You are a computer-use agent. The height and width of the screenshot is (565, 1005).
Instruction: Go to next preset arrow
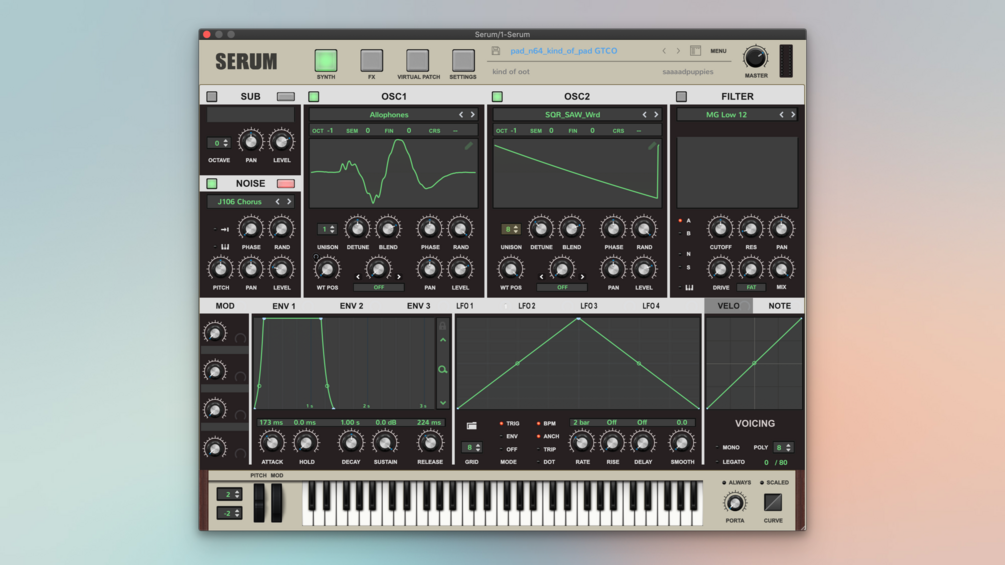pyautogui.click(x=678, y=51)
